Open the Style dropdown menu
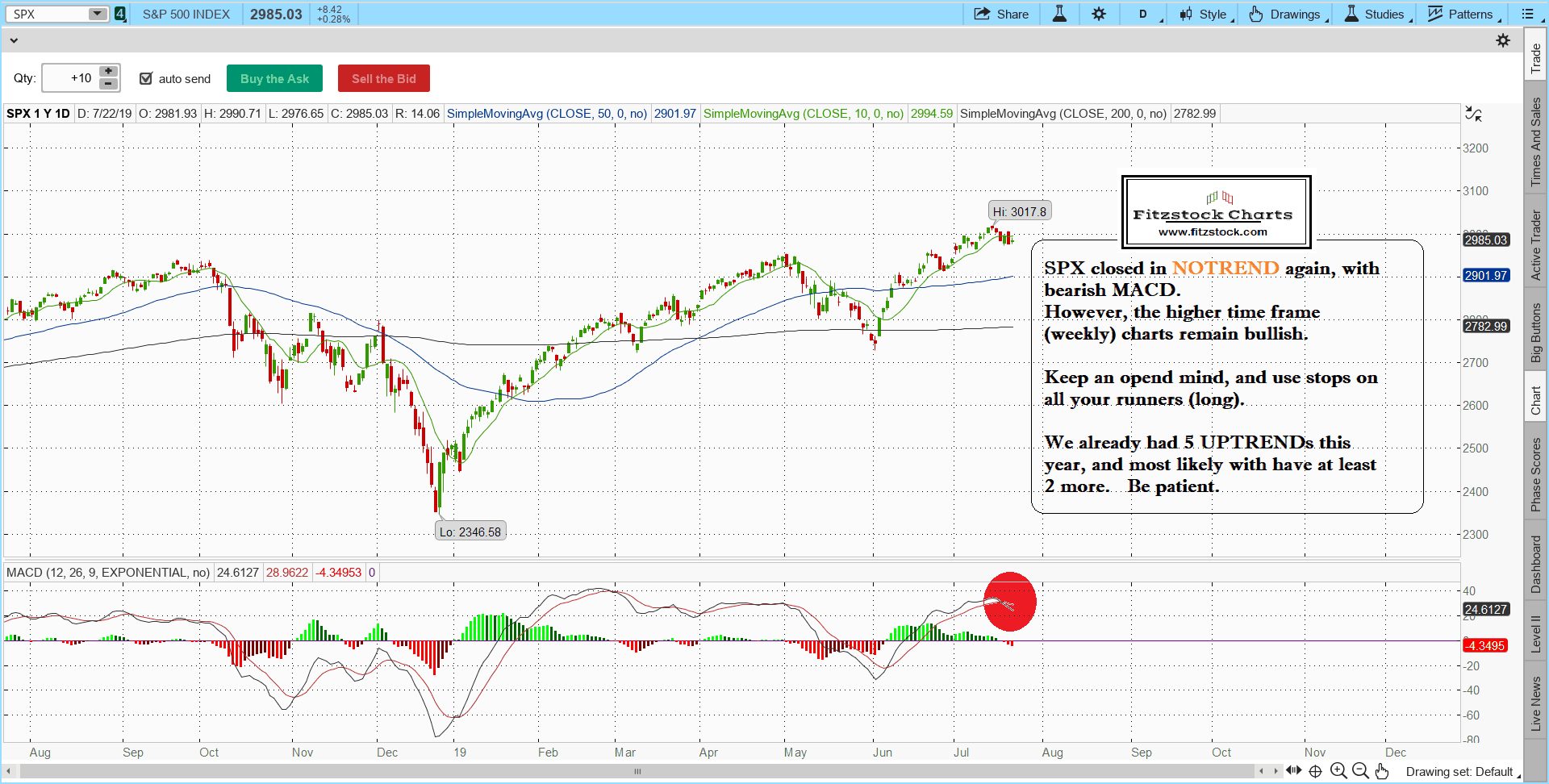Screen dimensions: 1549x784 pos(1207,14)
